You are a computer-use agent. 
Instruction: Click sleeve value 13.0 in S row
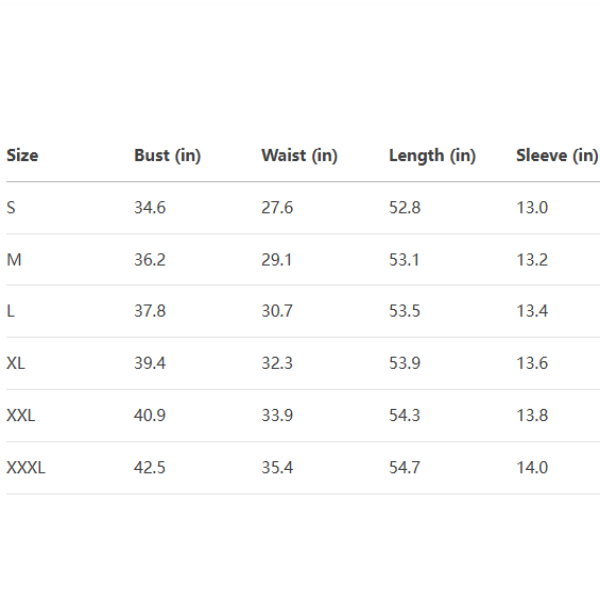(x=532, y=208)
